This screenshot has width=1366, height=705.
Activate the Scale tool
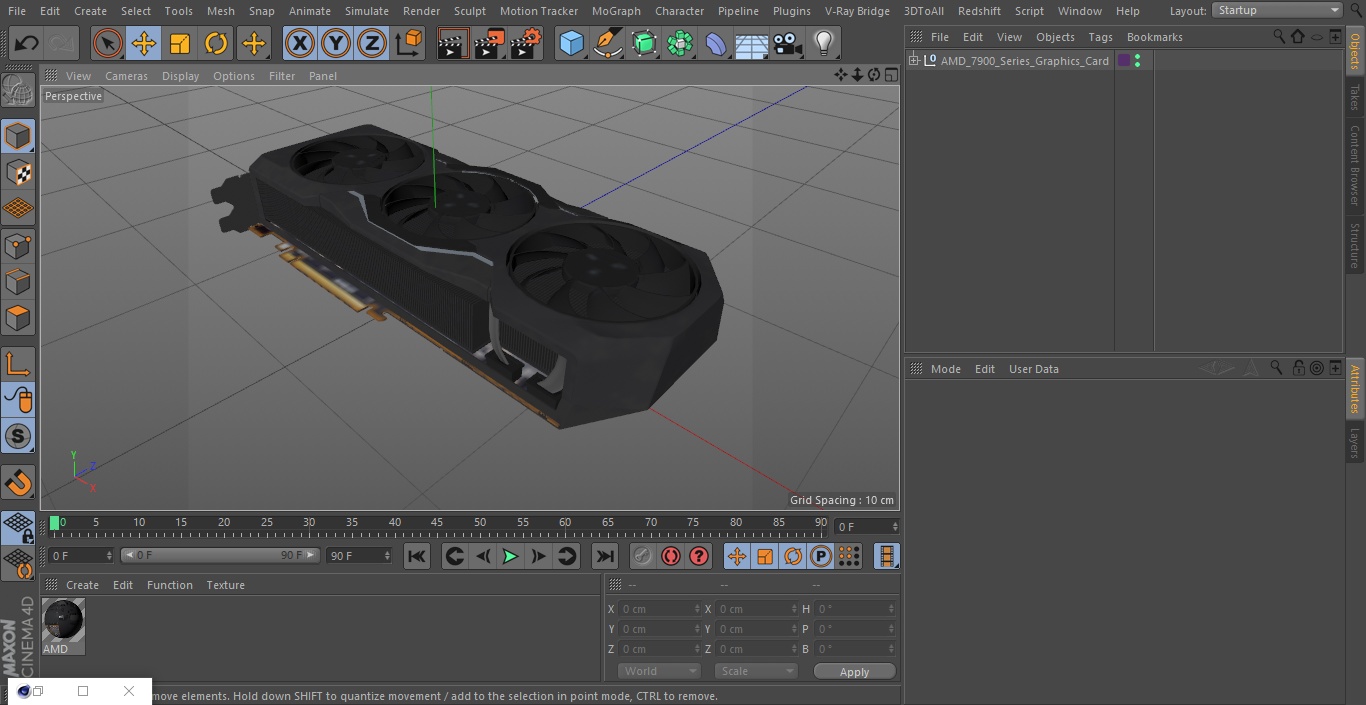180,43
